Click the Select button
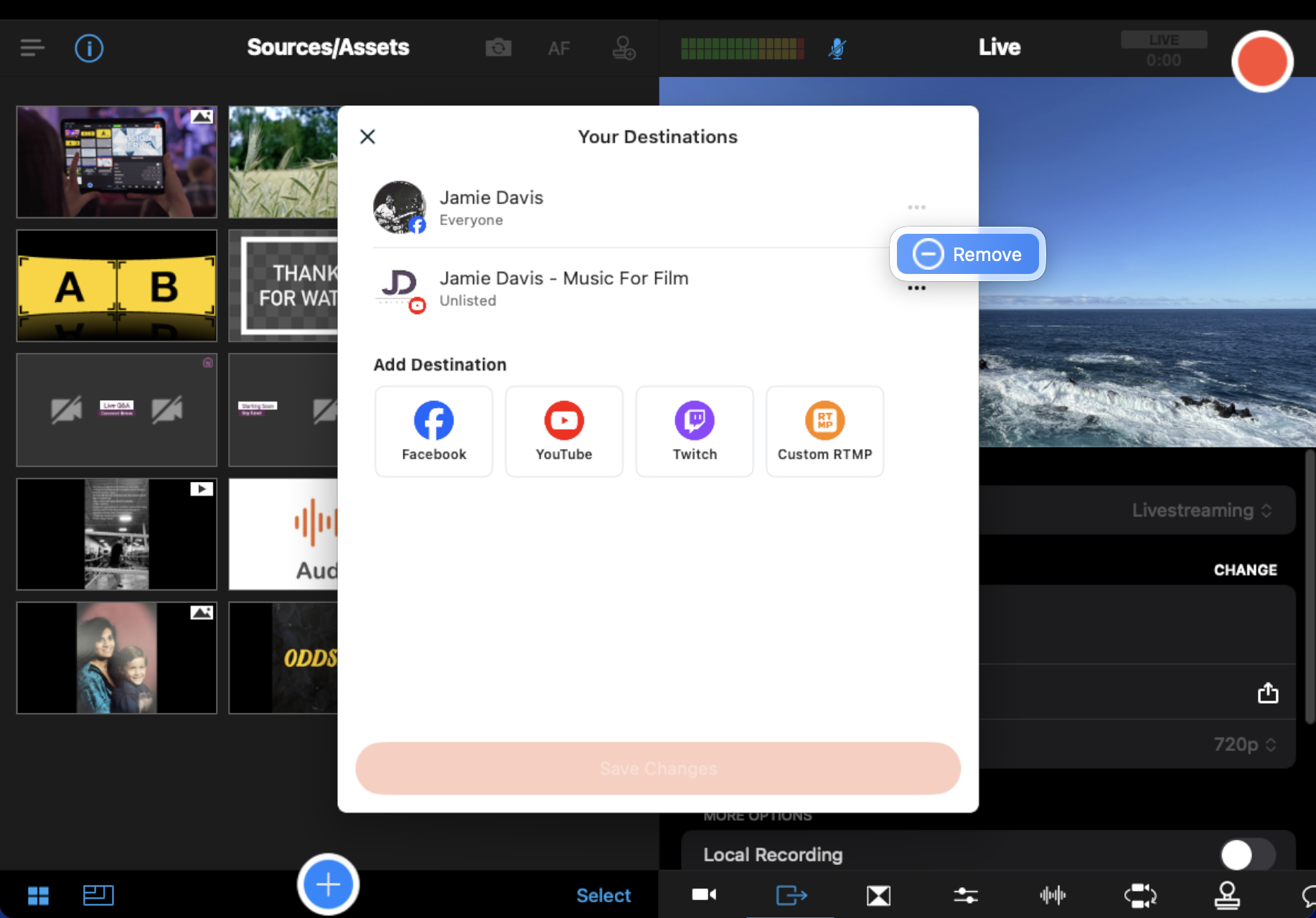Viewport: 1316px width, 918px height. pos(603,895)
